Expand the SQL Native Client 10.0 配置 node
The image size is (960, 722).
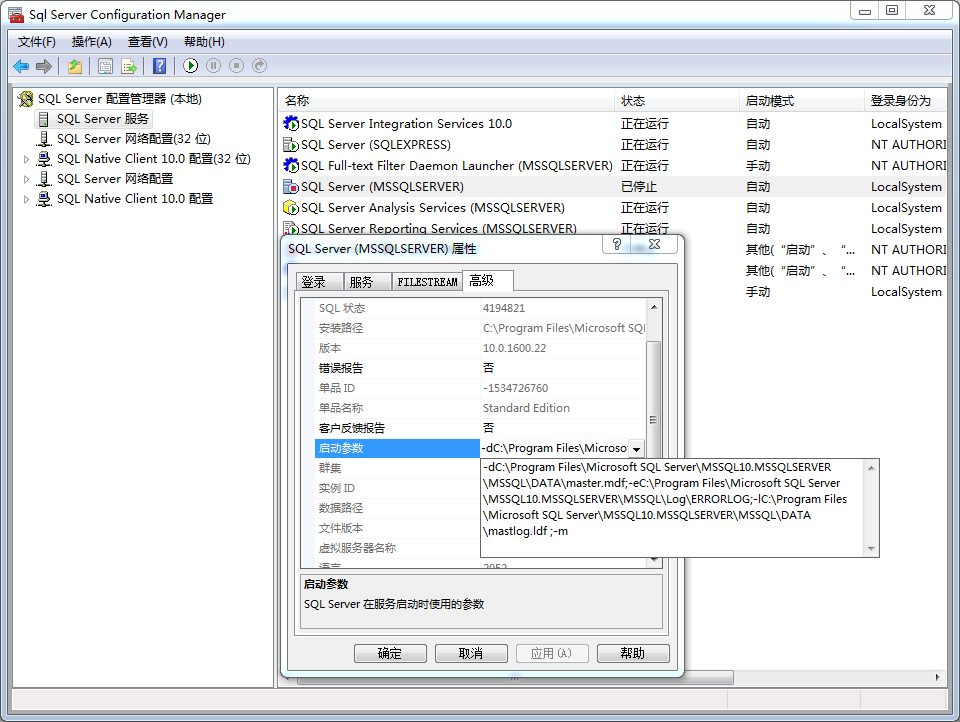(x=26, y=199)
